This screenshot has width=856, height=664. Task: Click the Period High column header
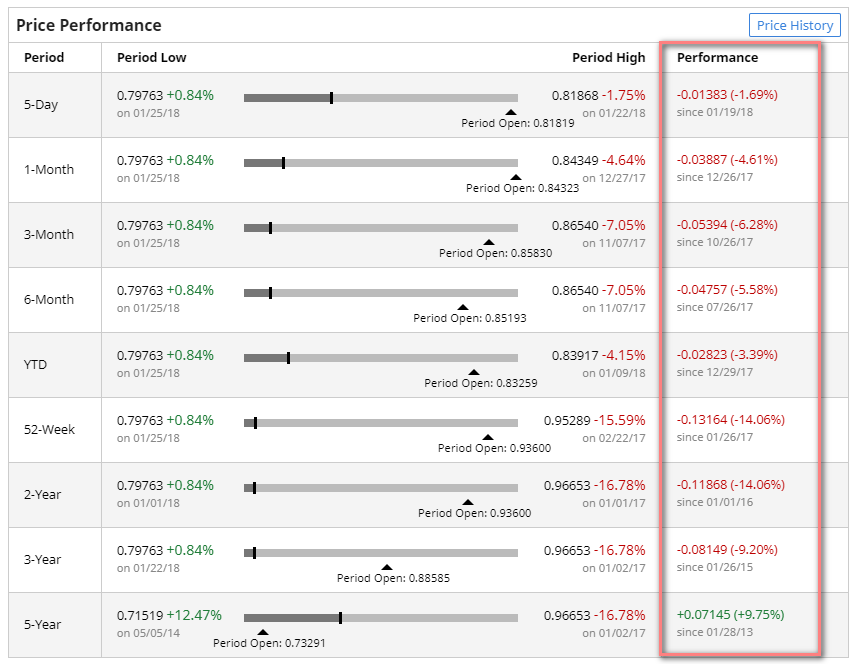click(608, 58)
